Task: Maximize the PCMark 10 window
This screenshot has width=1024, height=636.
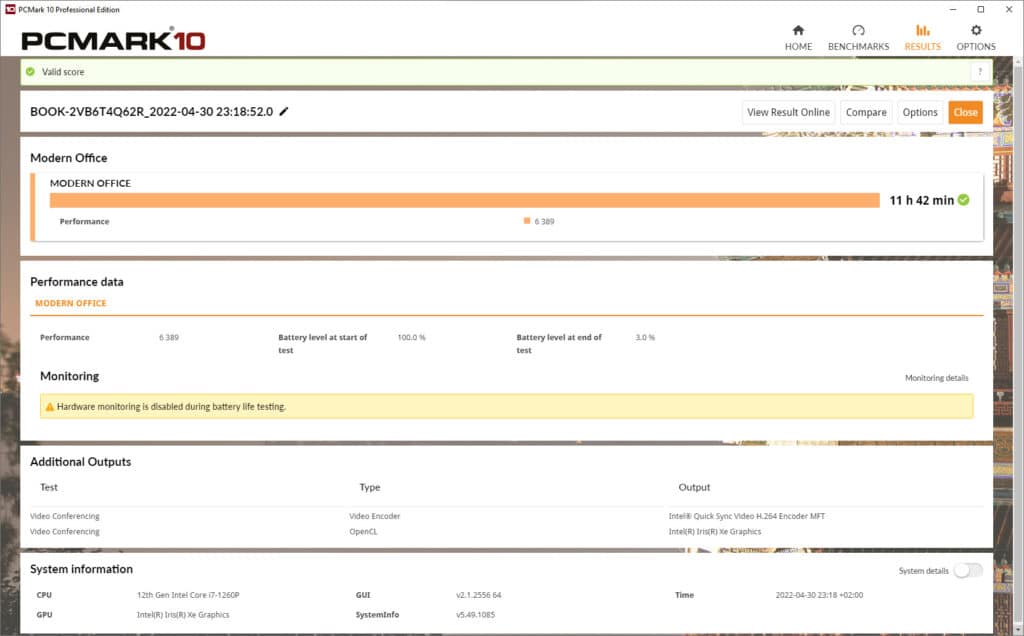Action: [x=980, y=9]
